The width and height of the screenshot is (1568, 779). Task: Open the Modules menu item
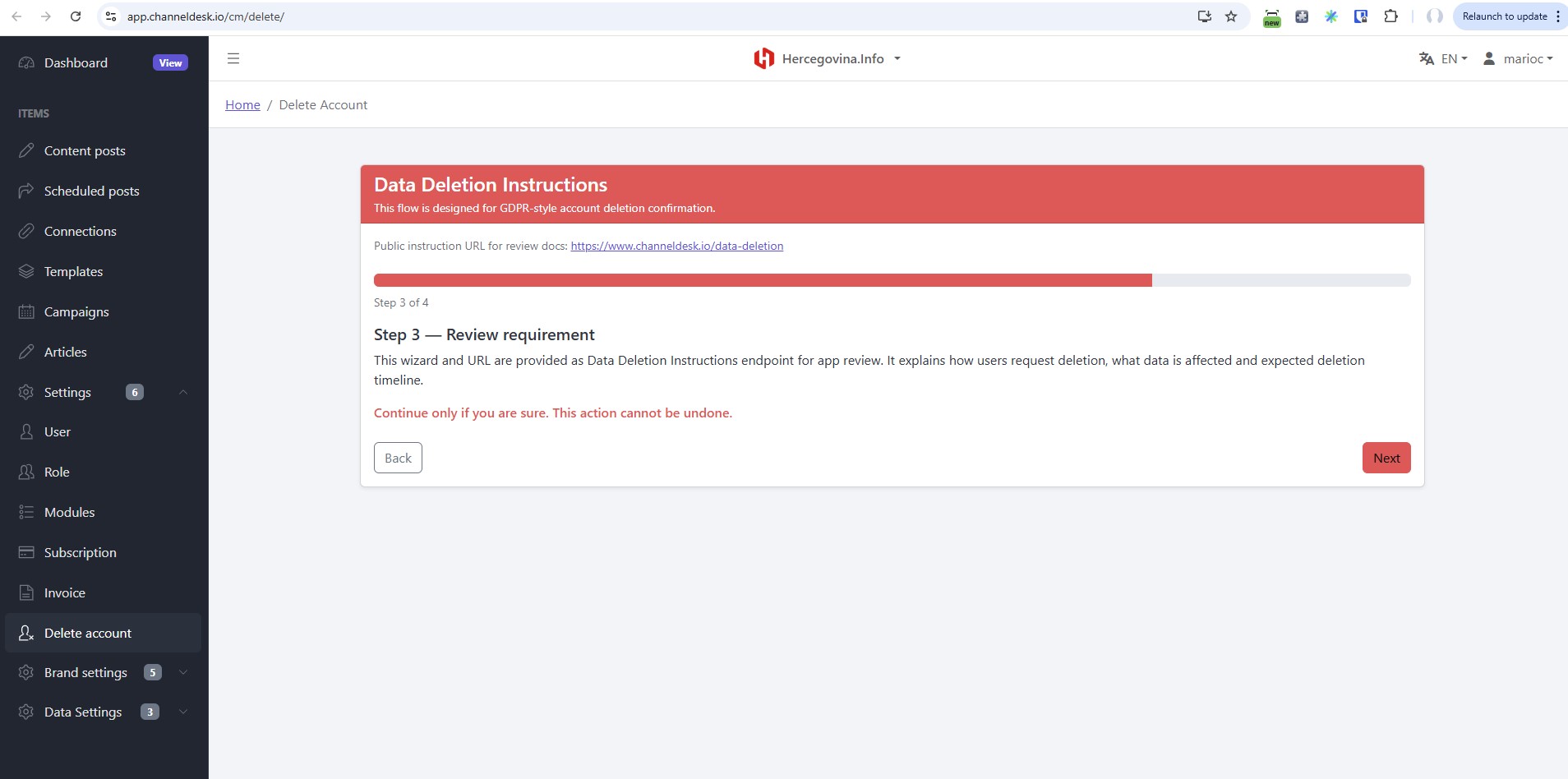point(69,512)
